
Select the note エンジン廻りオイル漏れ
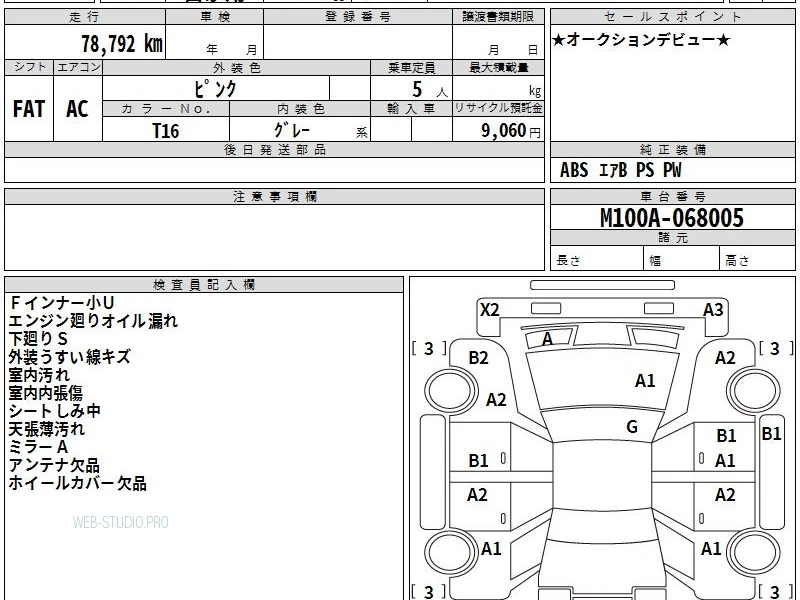93,321
